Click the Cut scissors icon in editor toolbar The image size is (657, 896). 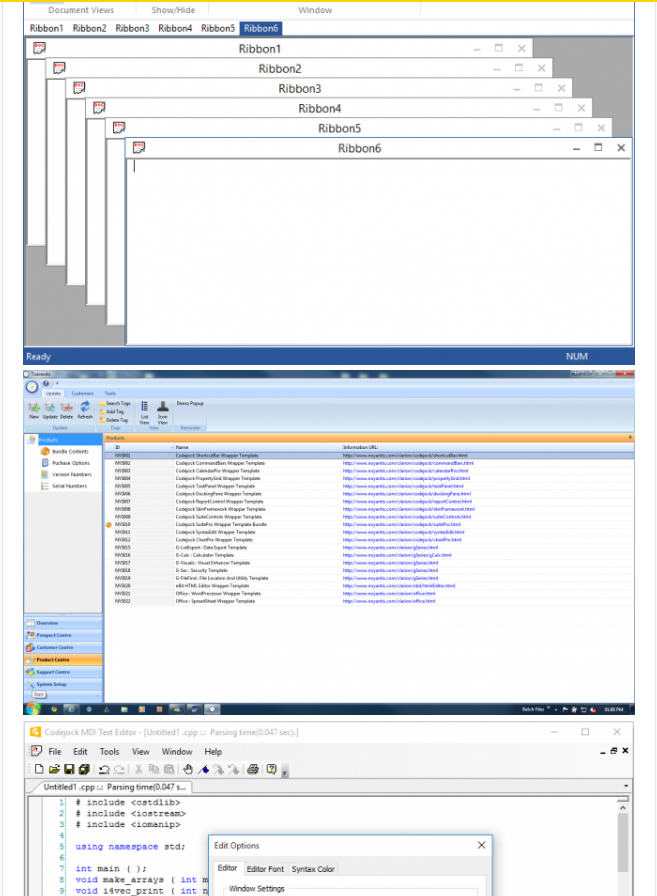tap(138, 769)
